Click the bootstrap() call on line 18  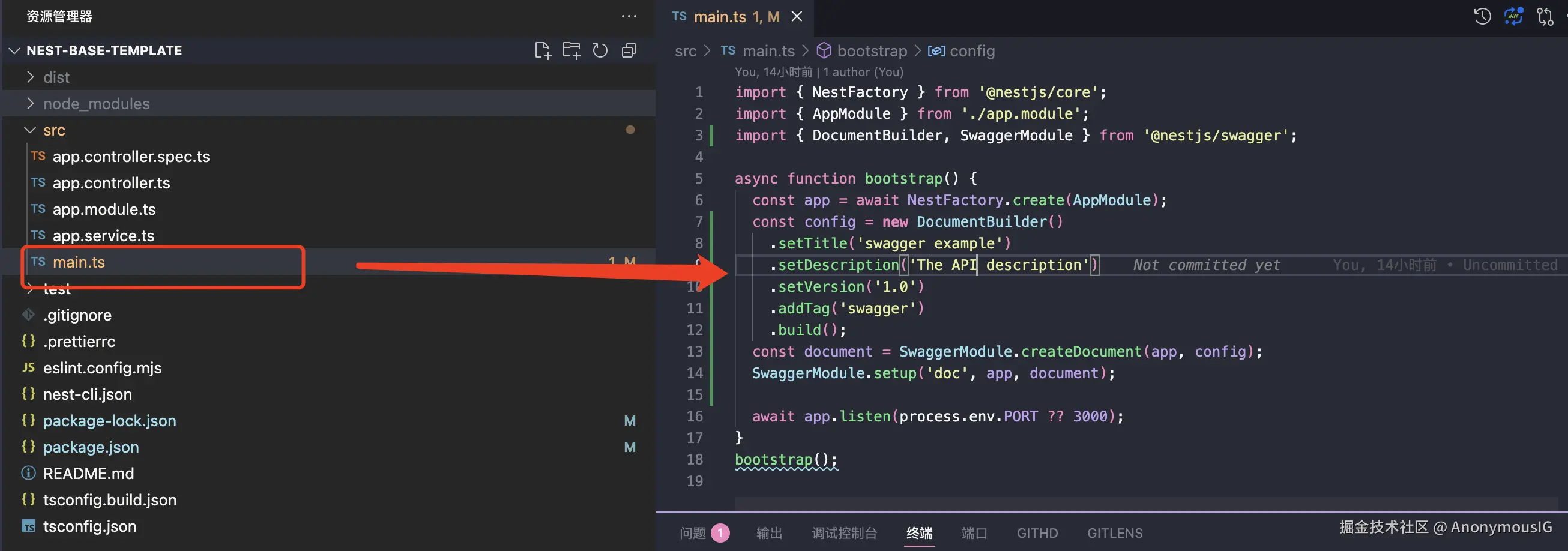786,460
